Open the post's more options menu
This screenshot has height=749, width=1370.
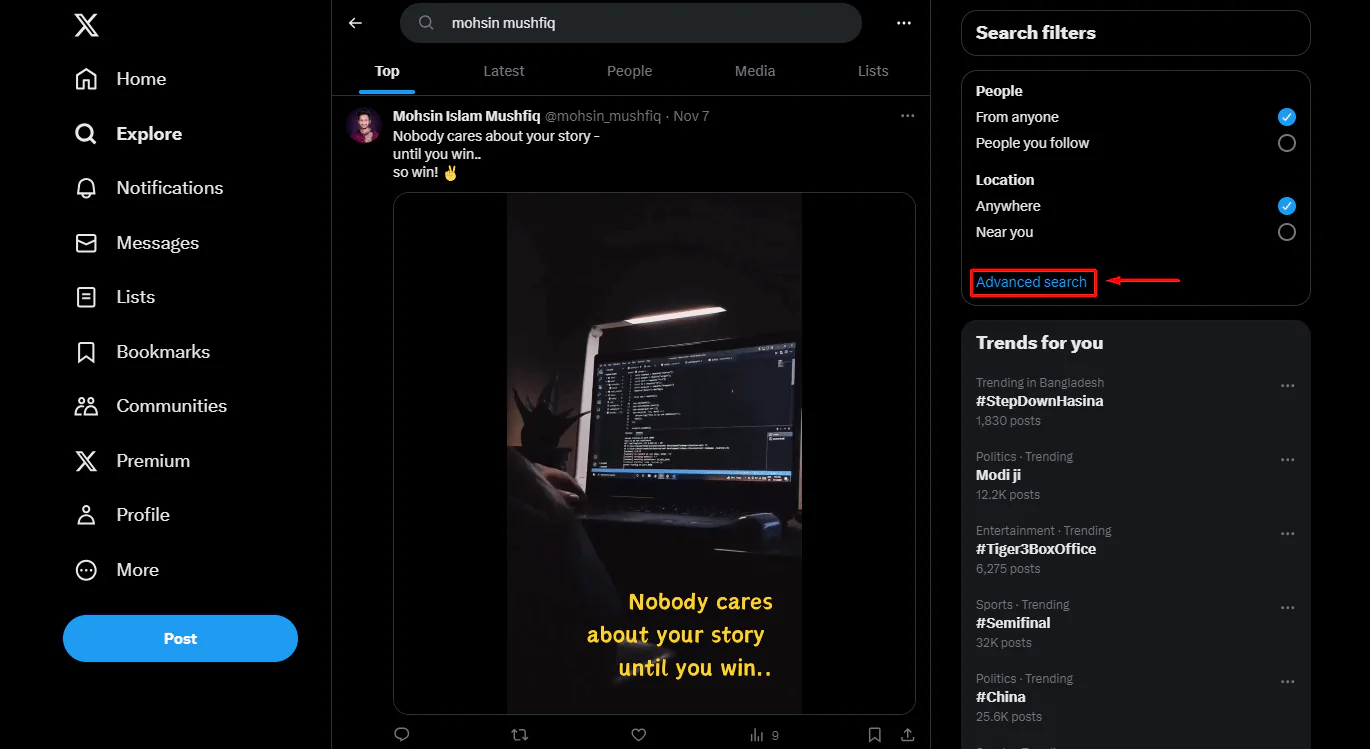907,116
